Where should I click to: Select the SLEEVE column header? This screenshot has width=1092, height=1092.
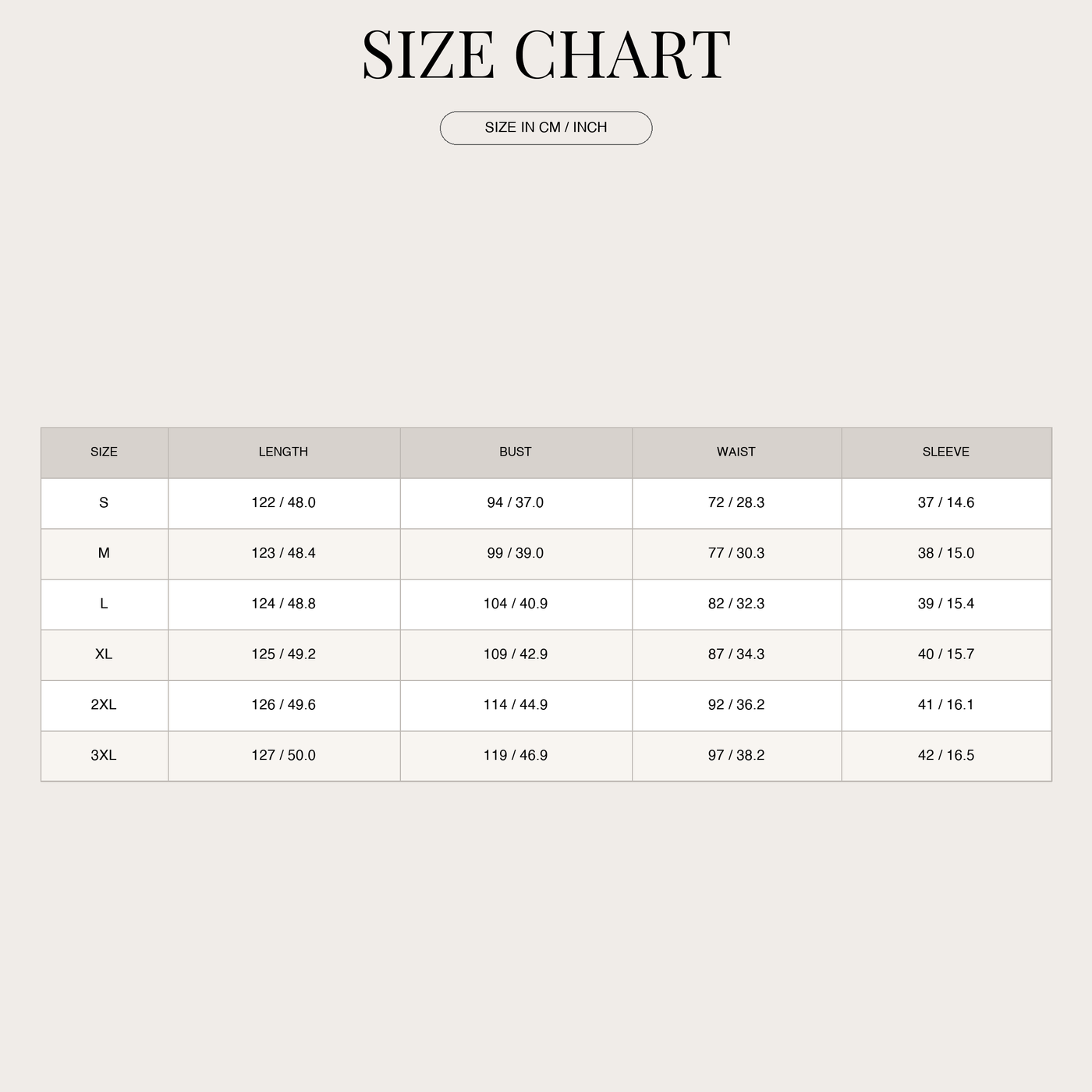(946, 452)
